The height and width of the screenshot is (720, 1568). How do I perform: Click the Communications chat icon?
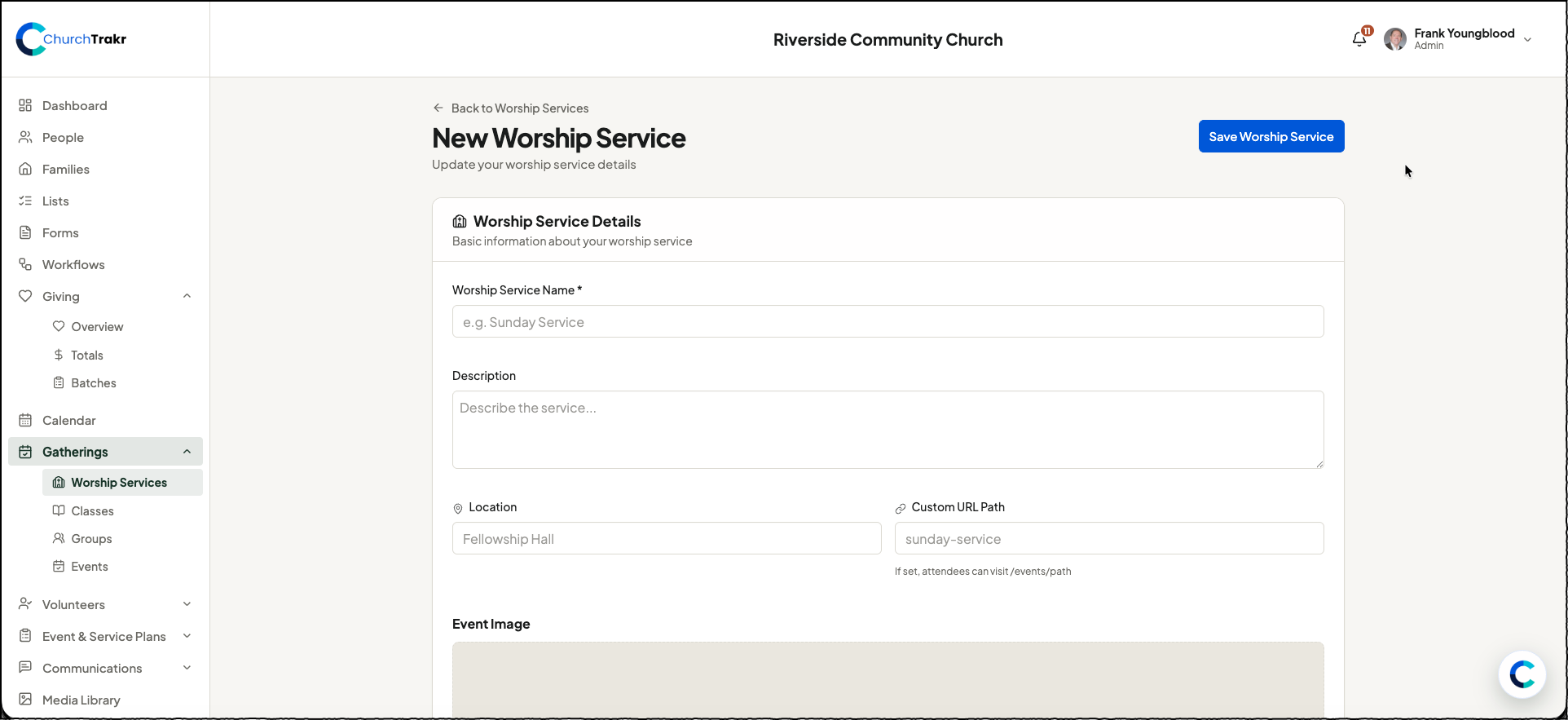(x=25, y=668)
